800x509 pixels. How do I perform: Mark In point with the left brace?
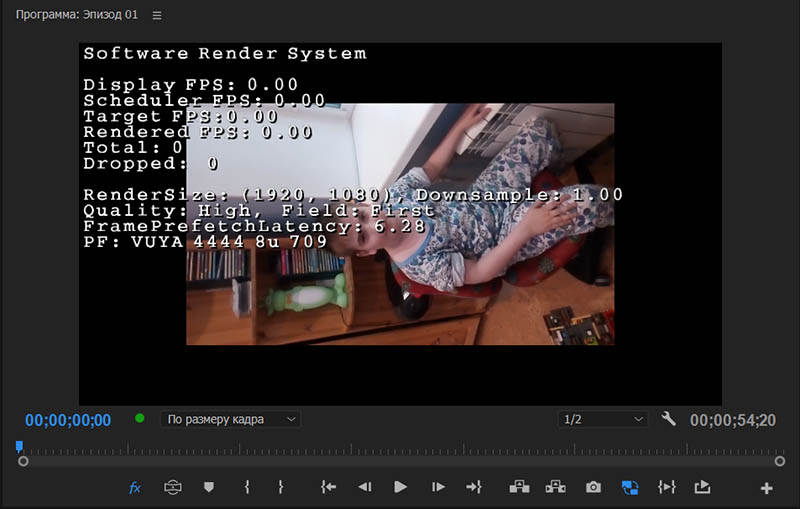pyautogui.click(x=247, y=487)
